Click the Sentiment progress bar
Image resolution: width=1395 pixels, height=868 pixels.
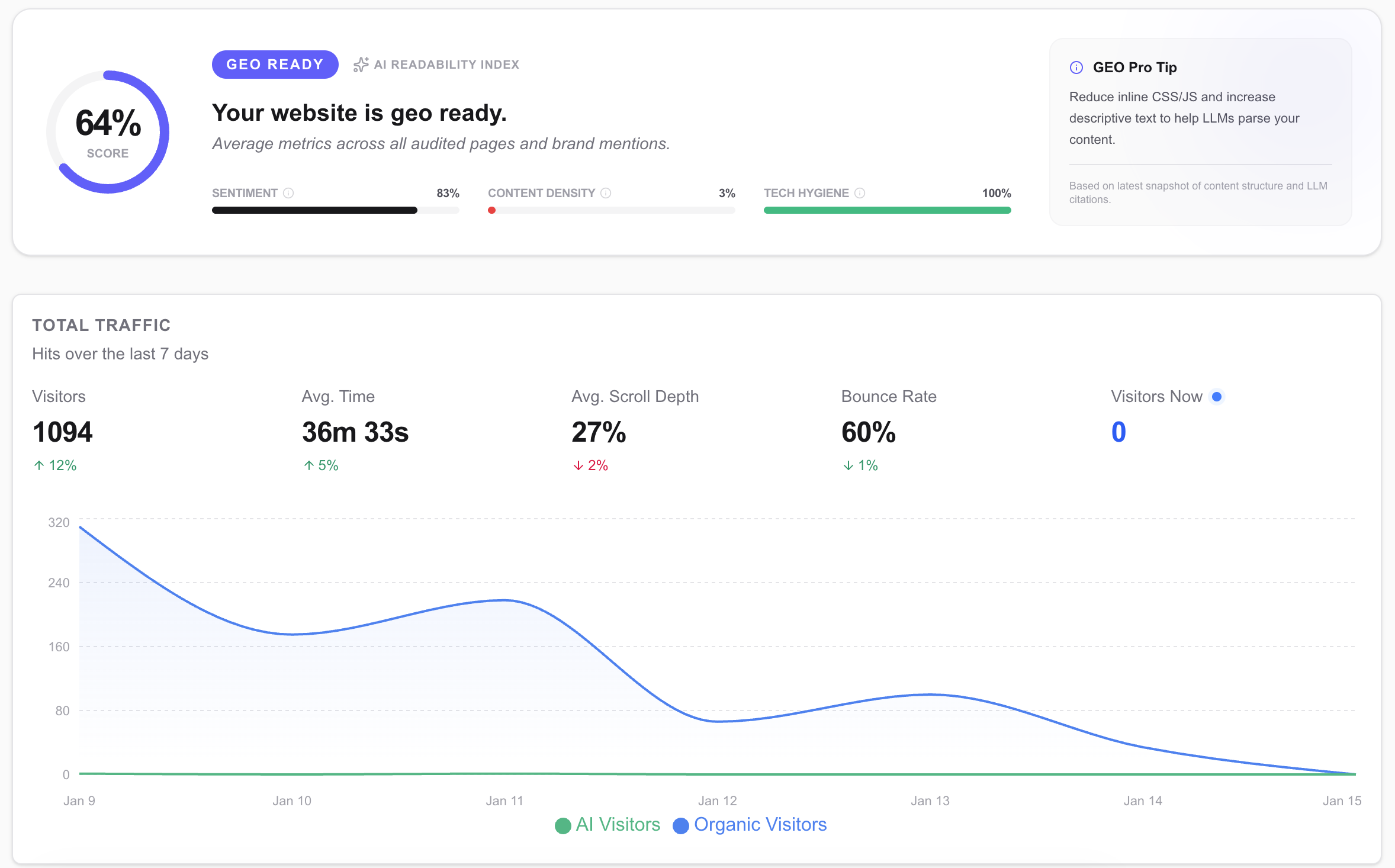(x=335, y=210)
